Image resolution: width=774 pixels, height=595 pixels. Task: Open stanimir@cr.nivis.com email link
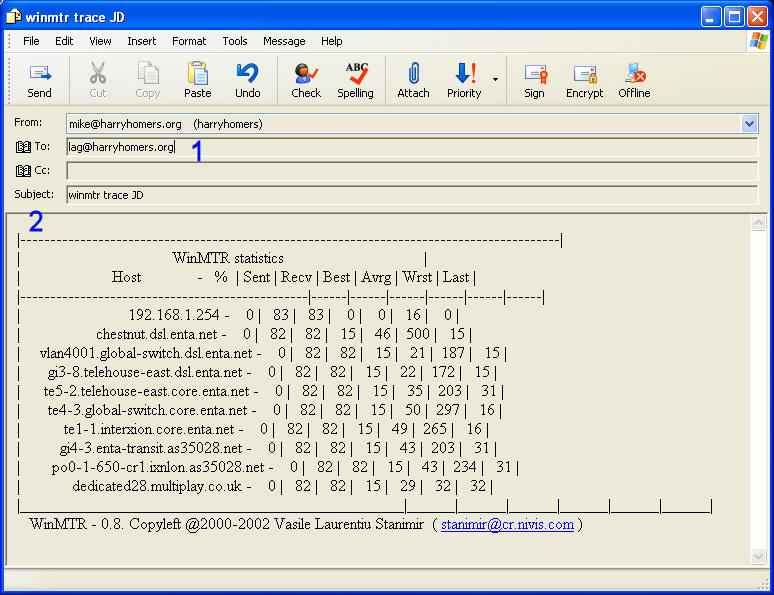tap(507, 524)
